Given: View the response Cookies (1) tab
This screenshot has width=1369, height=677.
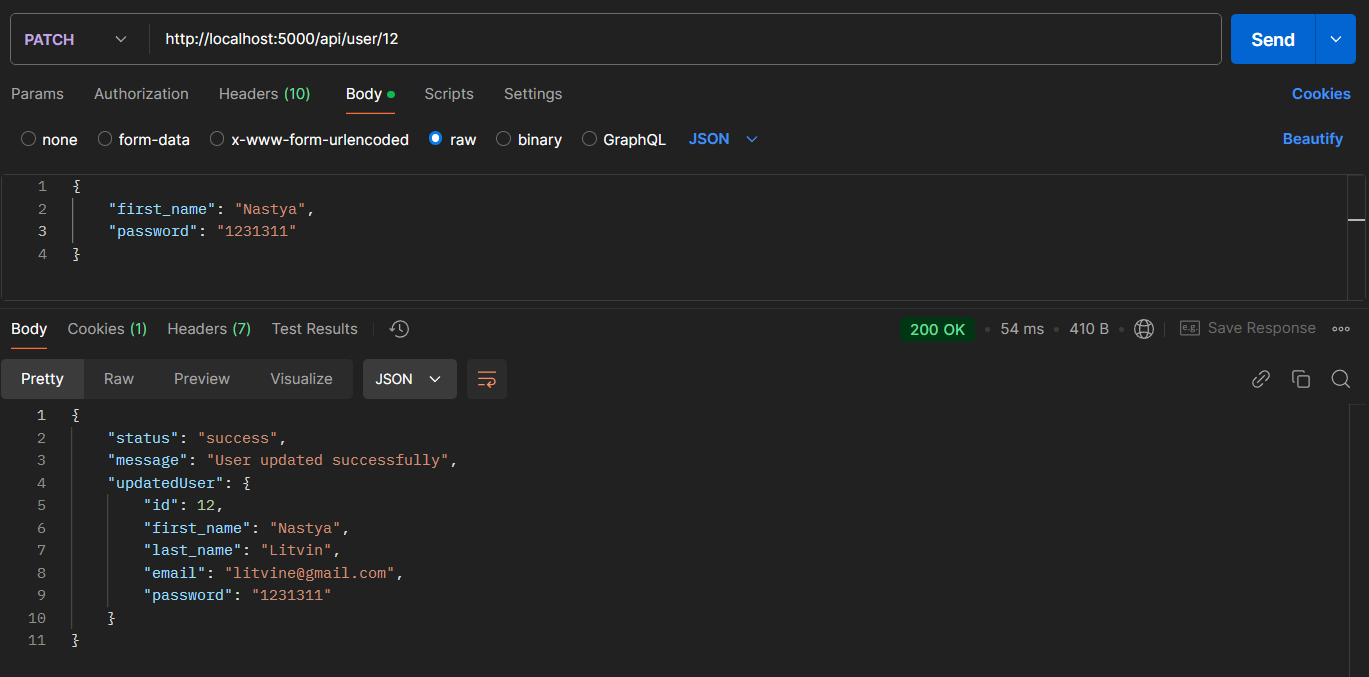Looking at the screenshot, I should (x=107, y=329).
